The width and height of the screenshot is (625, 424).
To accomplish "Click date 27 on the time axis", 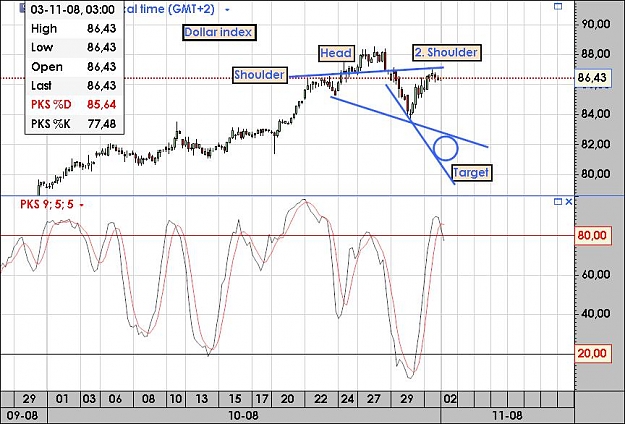I will pyautogui.click(x=373, y=399).
